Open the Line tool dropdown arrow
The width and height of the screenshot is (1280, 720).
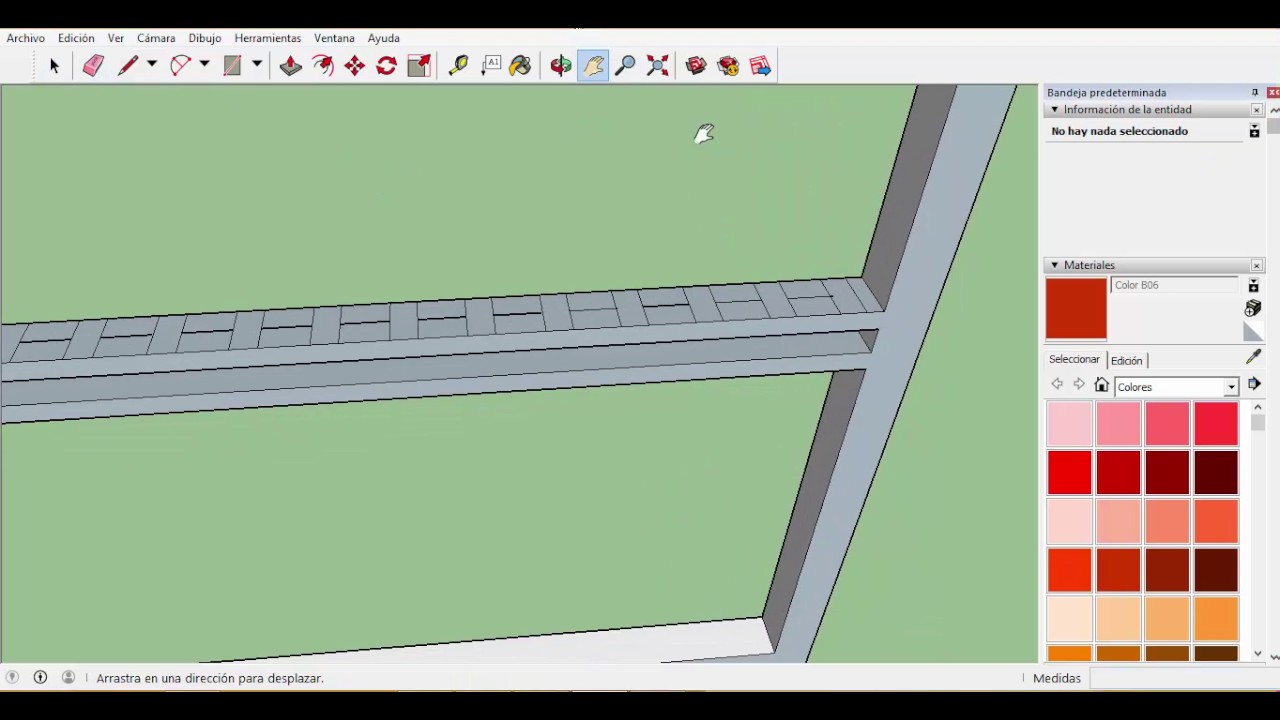(x=152, y=65)
